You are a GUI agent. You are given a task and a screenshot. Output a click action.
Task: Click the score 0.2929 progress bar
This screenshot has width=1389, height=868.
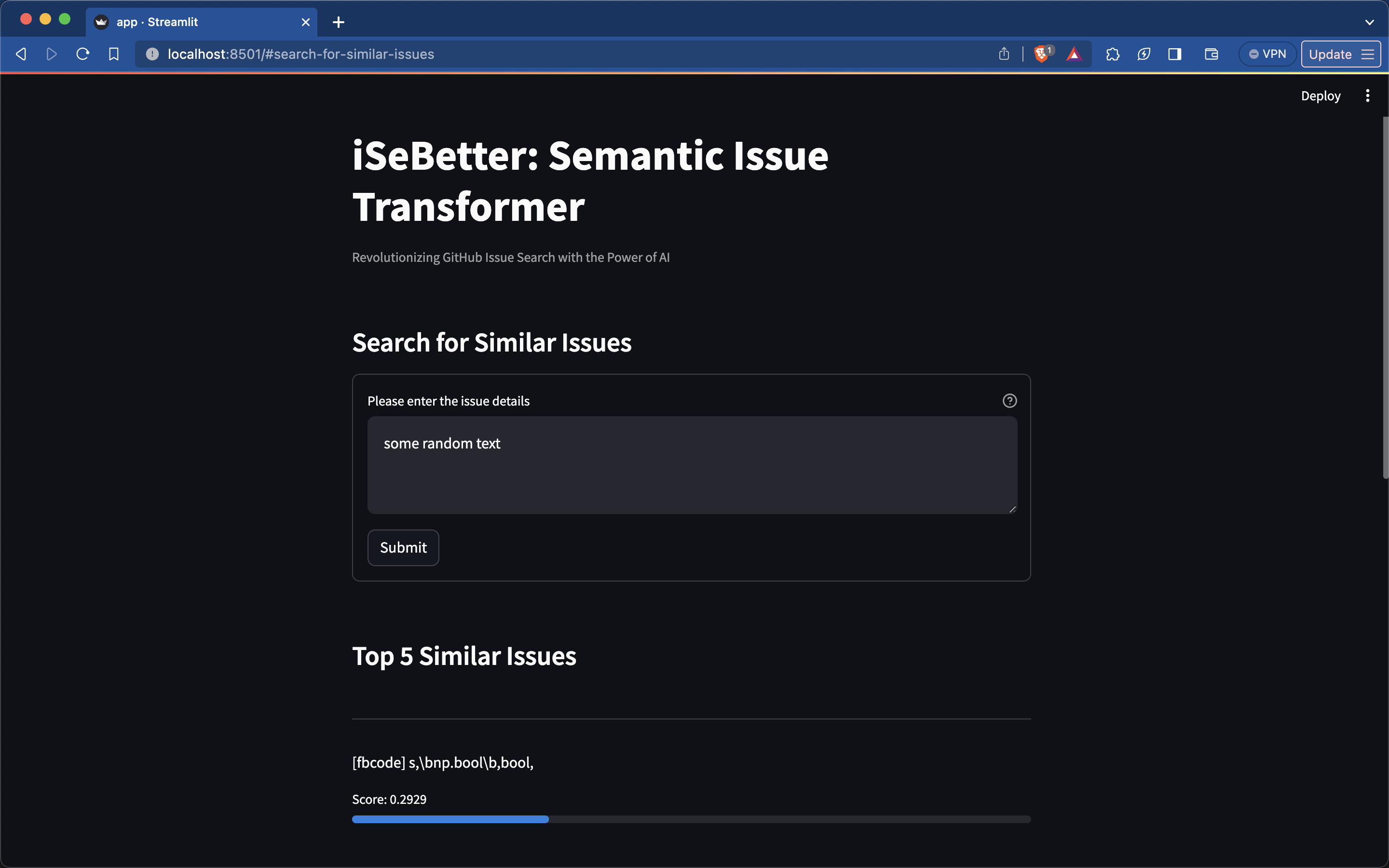point(691,819)
